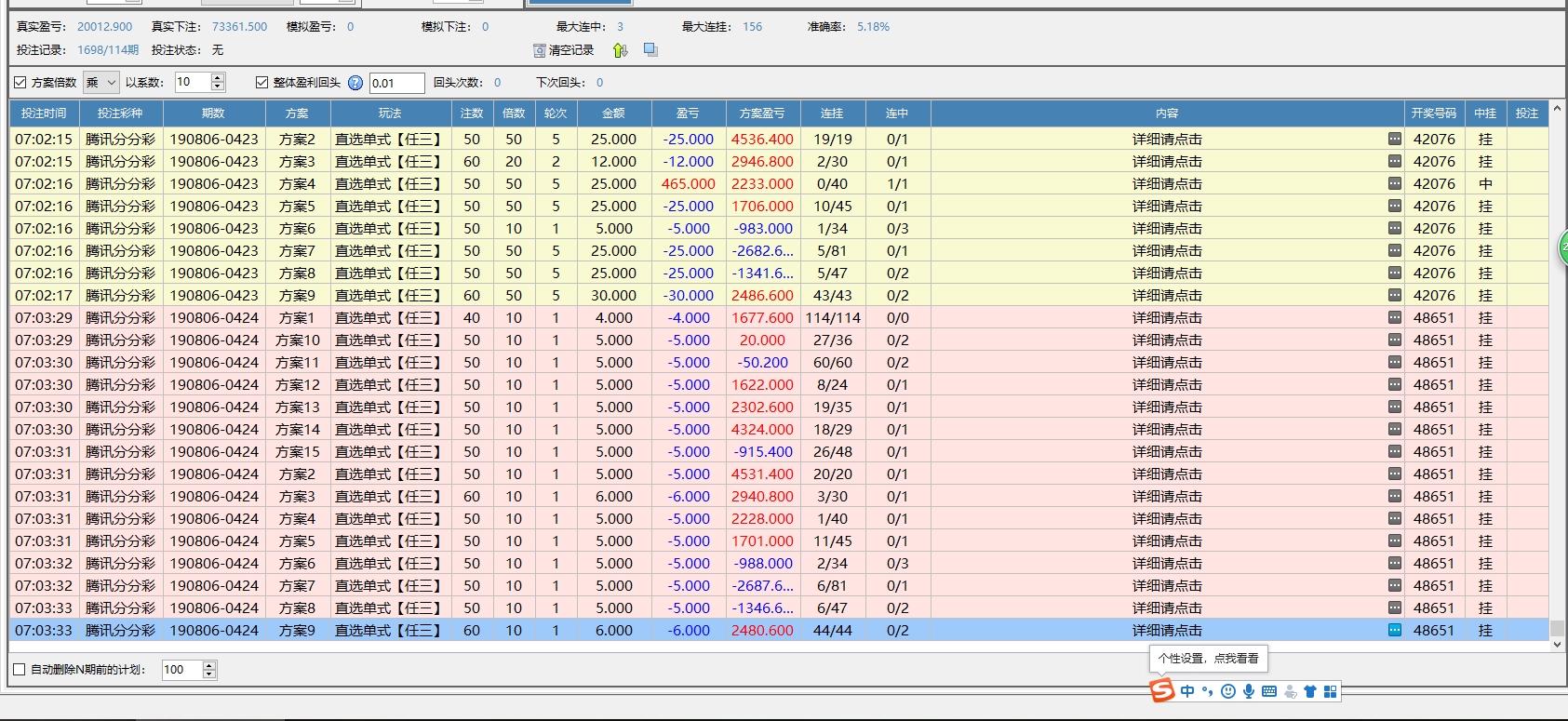Decrease auto-delete period count with down arrow
This screenshot has height=721, width=1568.
(x=209, y=674)
